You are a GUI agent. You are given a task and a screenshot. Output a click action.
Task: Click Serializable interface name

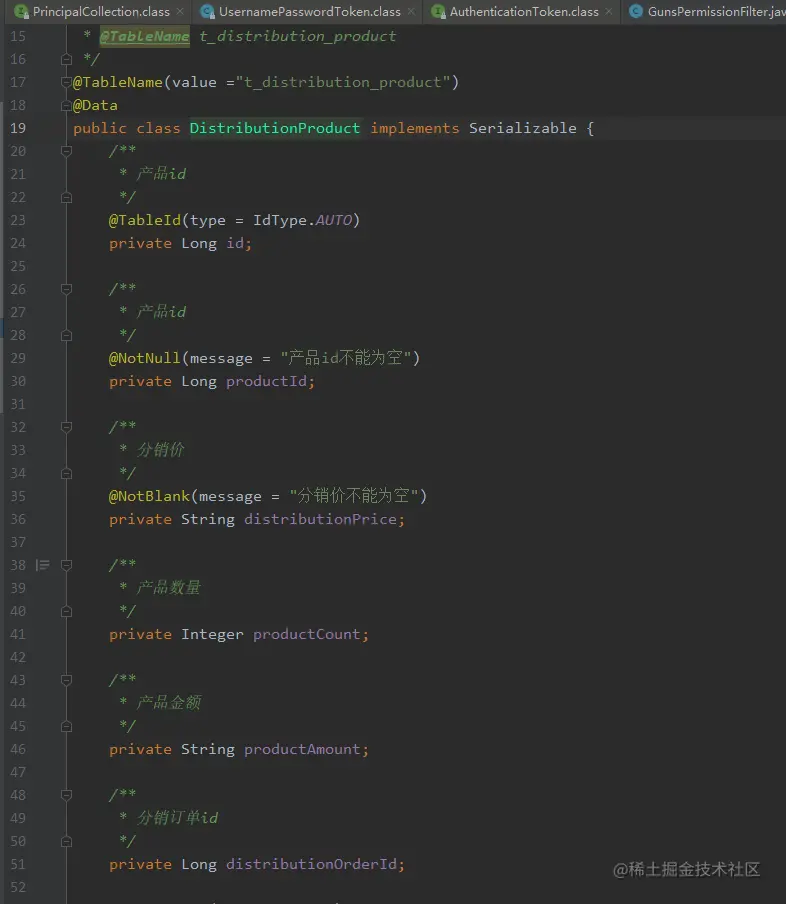pyautogui.click(x=522, y=128)
